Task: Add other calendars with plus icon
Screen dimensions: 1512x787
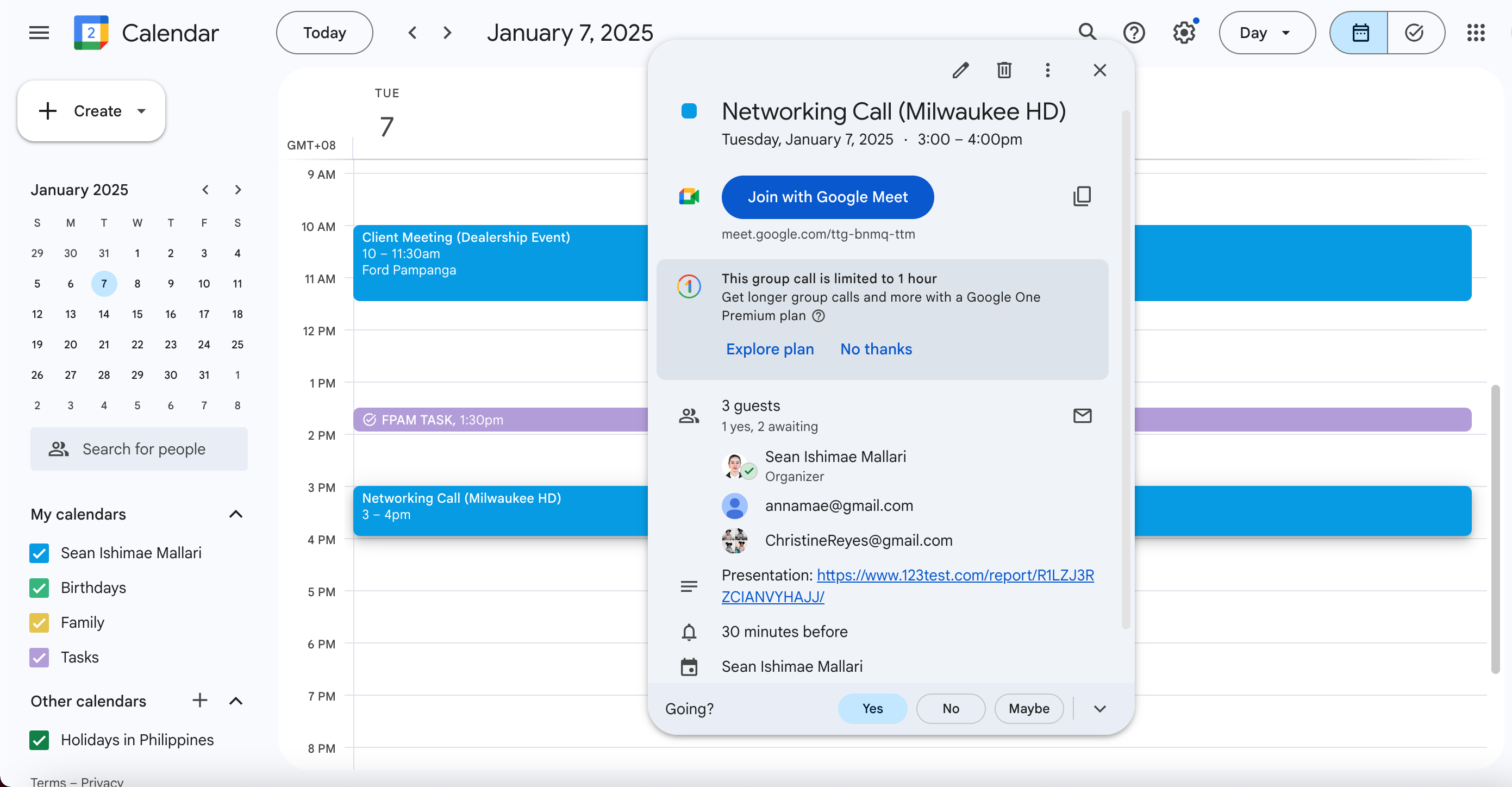Action: pos(199,700)
